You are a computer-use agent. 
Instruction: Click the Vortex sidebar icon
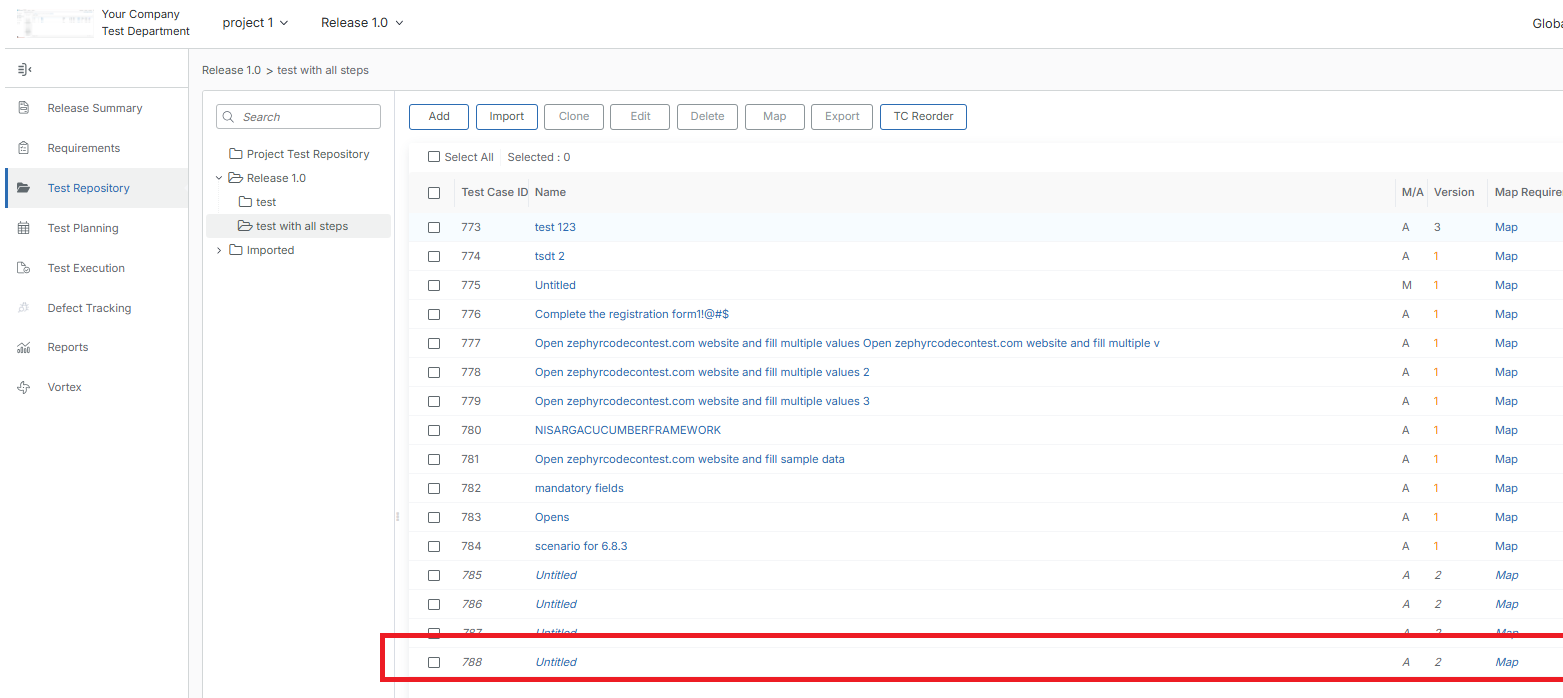coord(24,387)
